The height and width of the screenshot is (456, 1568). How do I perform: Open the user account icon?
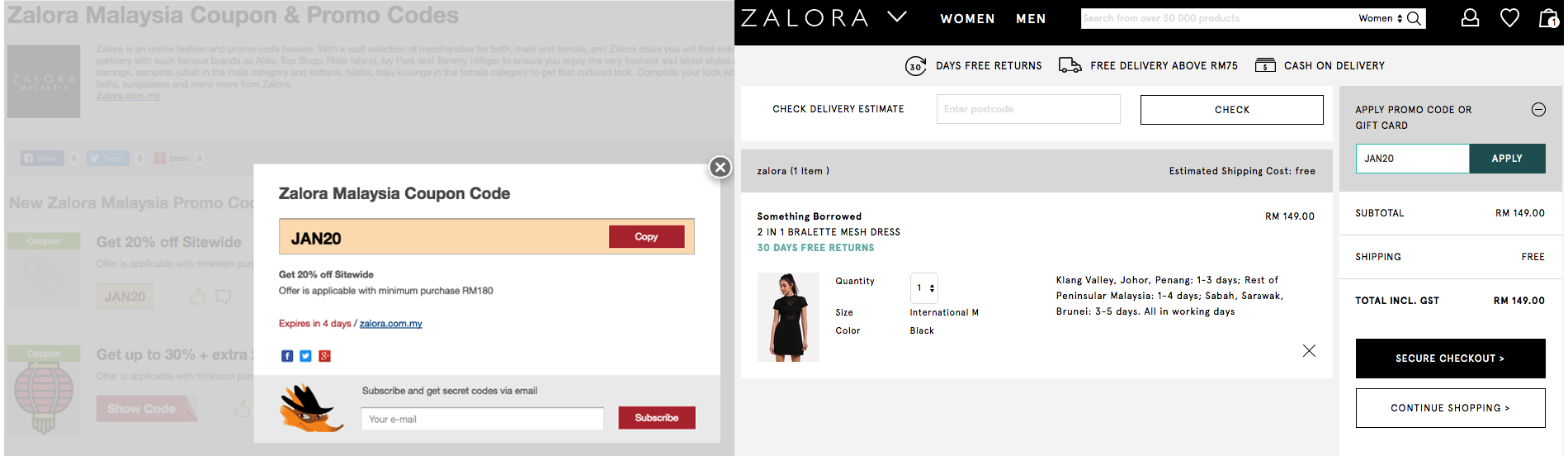[1470, 18]
